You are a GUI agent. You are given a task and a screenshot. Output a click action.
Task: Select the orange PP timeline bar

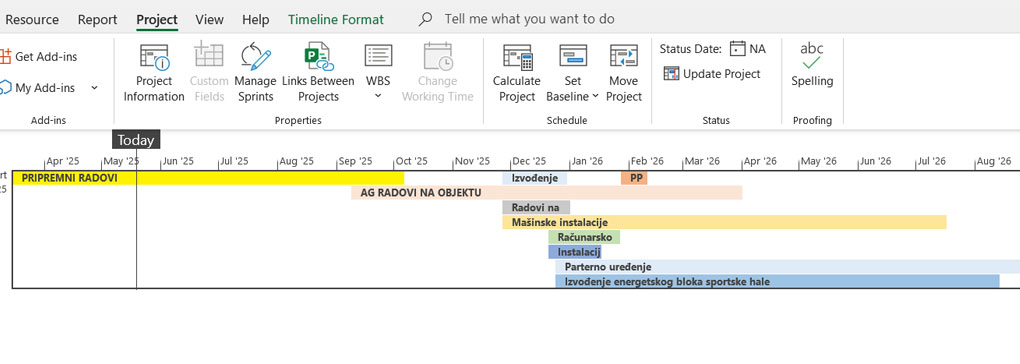coord(634,177)
